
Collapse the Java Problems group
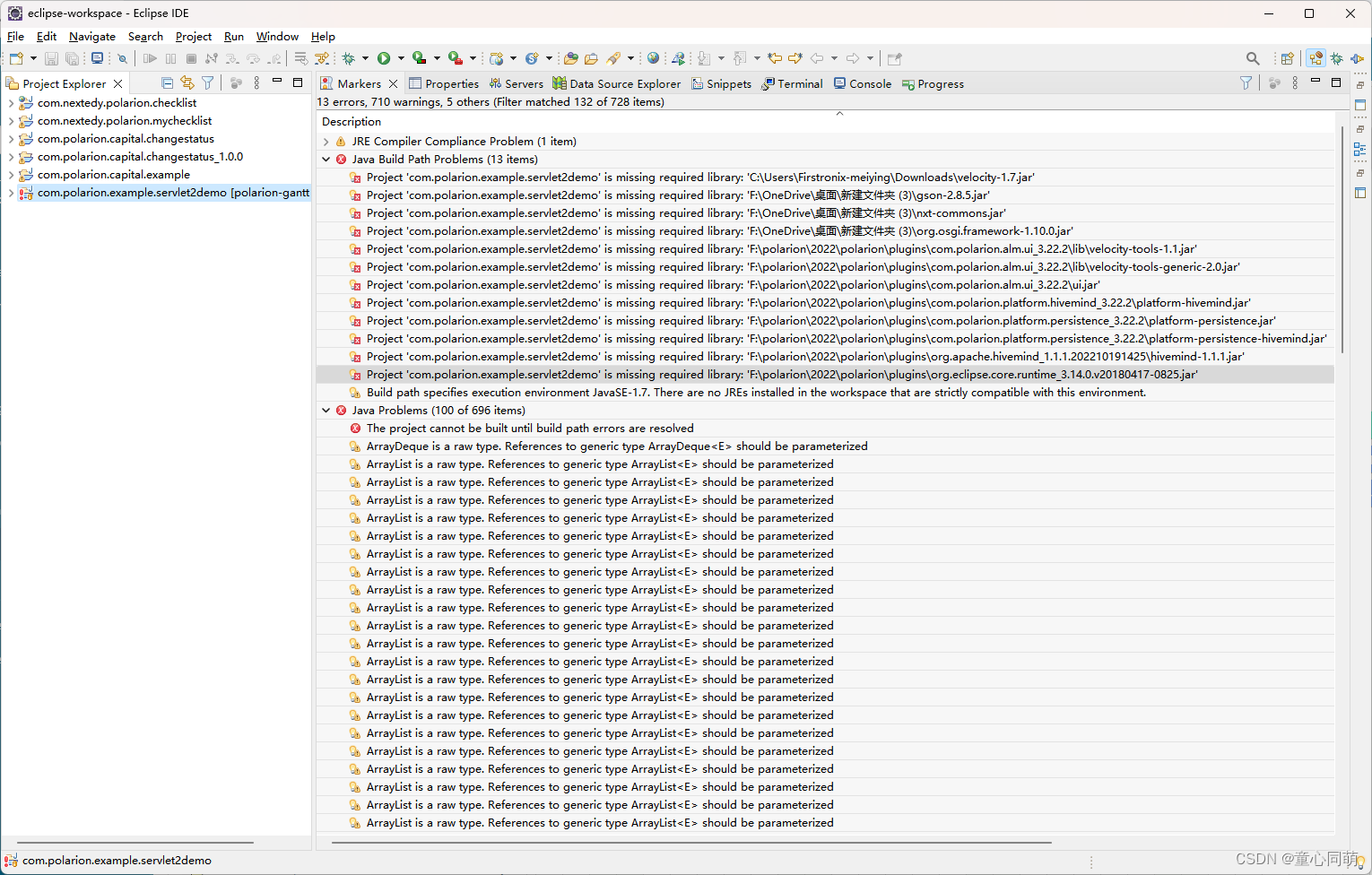click(326, 411)
